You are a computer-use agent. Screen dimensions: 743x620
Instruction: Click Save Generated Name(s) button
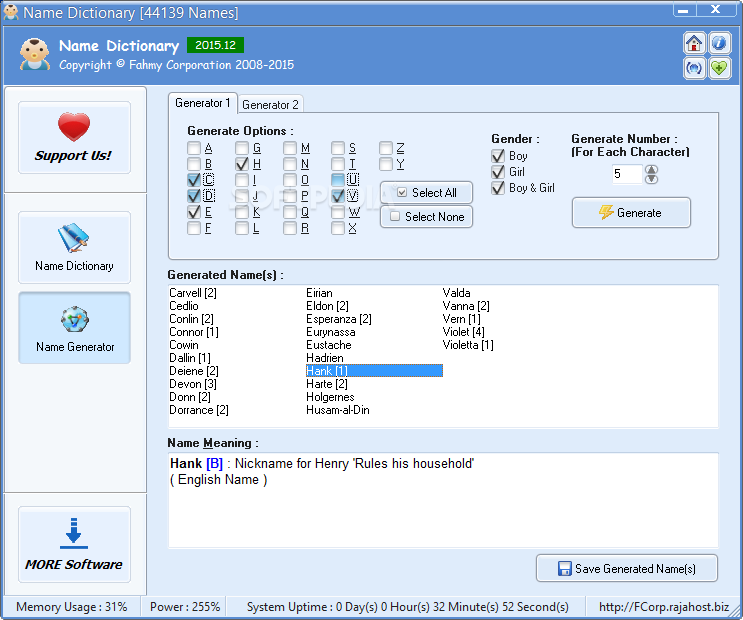[626, 568]
